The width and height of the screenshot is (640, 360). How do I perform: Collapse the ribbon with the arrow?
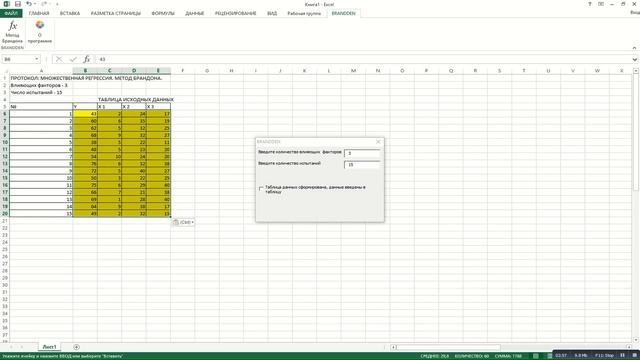(634, 48)
